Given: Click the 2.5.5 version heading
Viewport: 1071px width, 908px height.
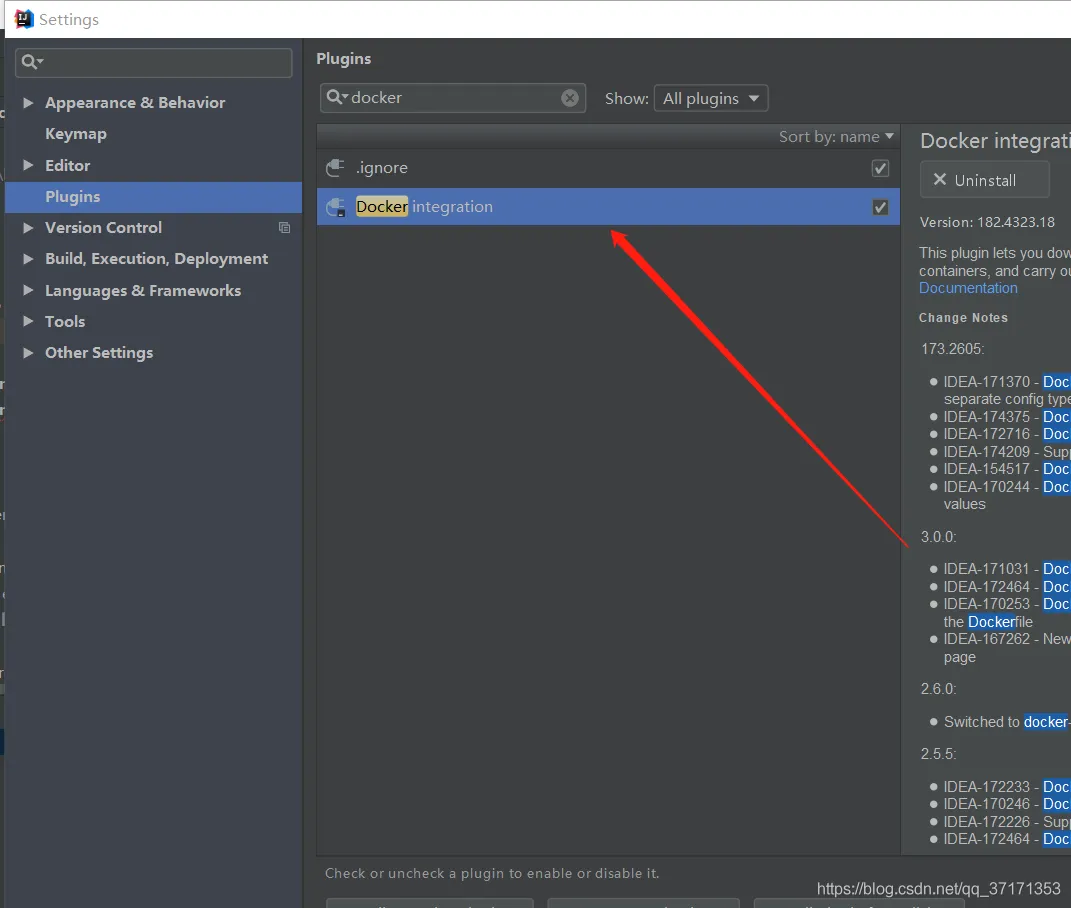Looking at the screenshot, I should [x=938, y=754].
